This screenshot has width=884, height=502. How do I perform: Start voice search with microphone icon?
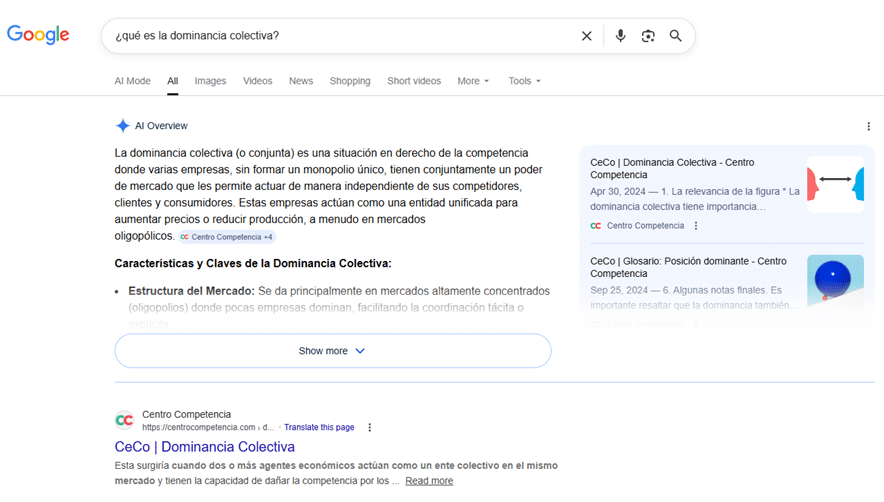click(620, 36)
